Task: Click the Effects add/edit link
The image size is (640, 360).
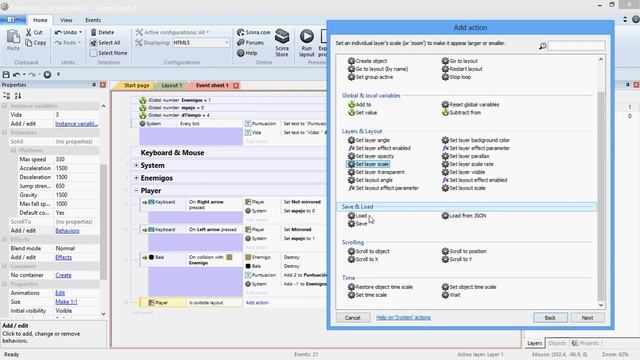Action: 64,258
